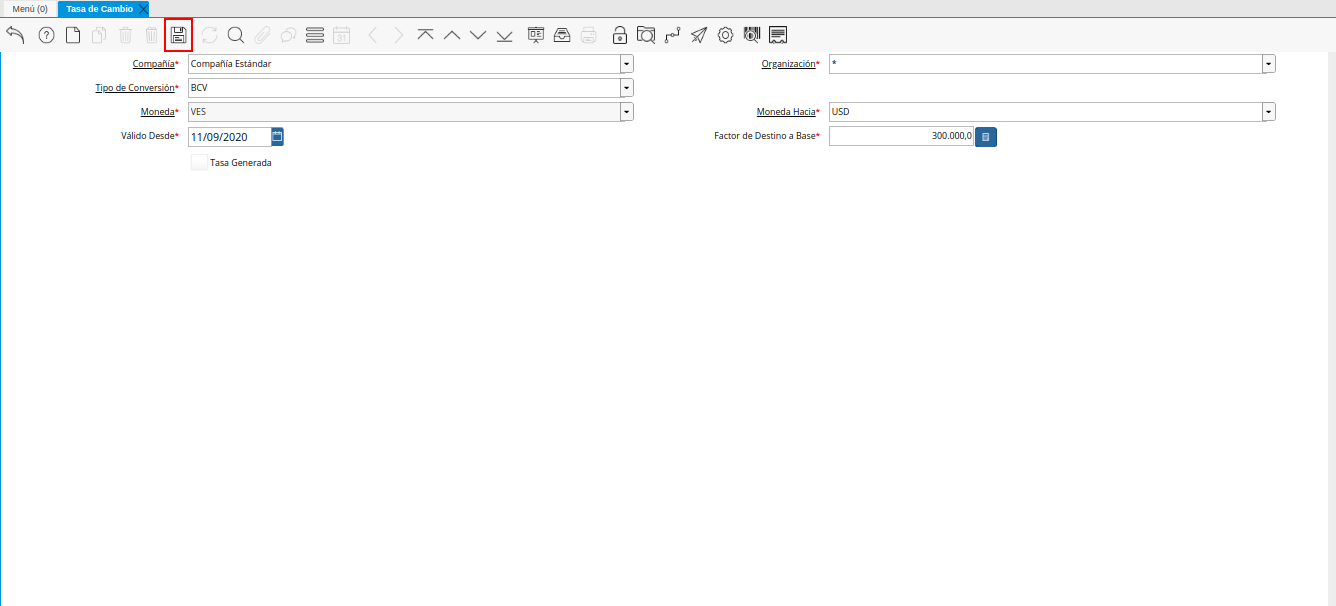This screenshot has height=606, width=1336.
Task: Click the gear process icon in toolbar
Action: [x=726, y=35]
